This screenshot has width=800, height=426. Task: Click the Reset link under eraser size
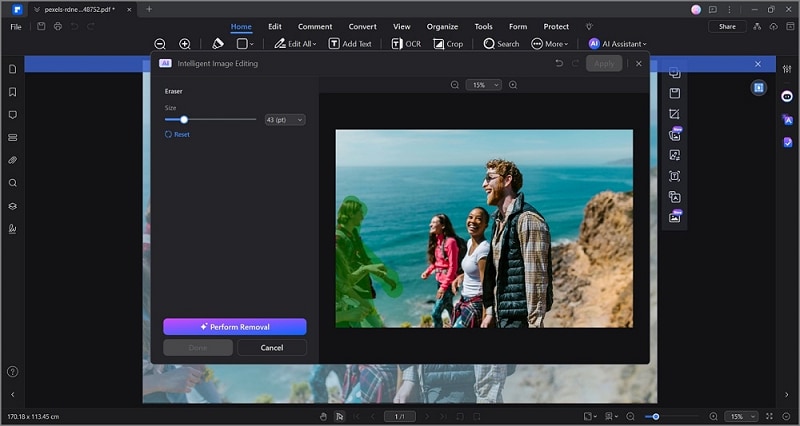177,135
